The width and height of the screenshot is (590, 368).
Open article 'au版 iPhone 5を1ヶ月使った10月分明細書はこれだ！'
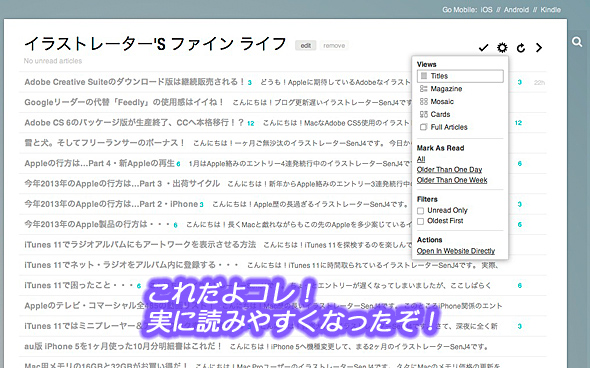pyautogui.click(x=123, y=346)
